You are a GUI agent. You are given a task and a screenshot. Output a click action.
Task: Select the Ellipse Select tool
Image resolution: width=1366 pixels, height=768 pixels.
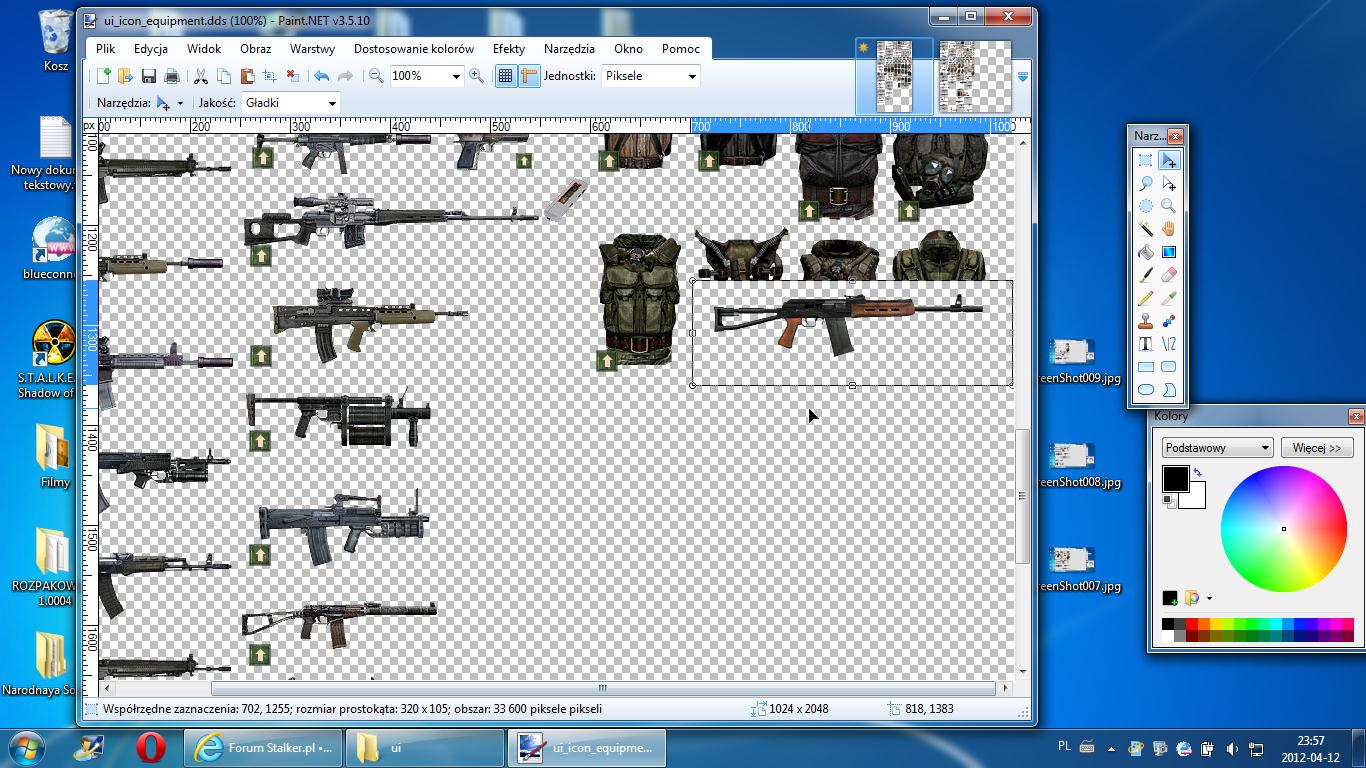[1146, 206]
